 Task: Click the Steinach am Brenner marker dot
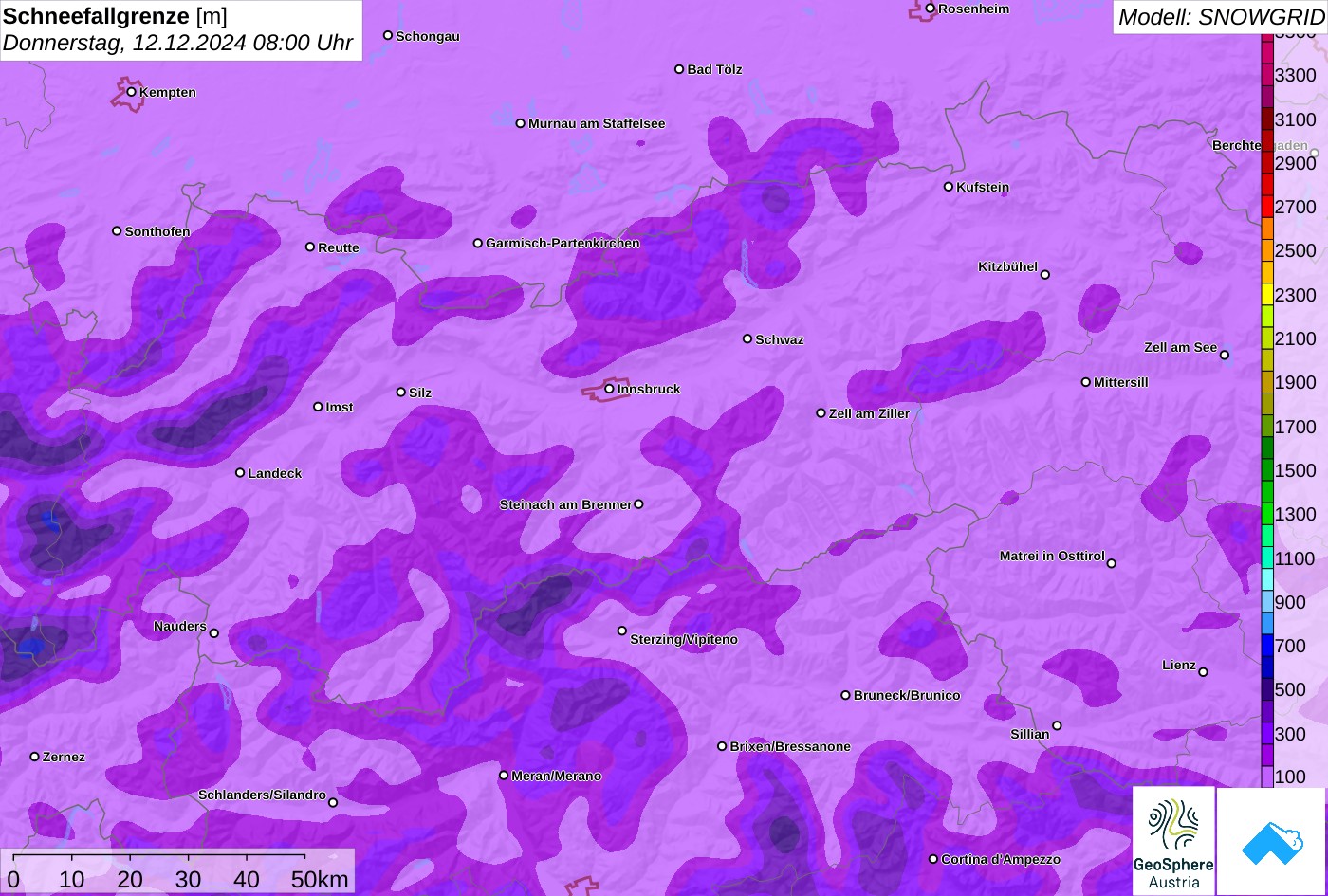point(638,504)
